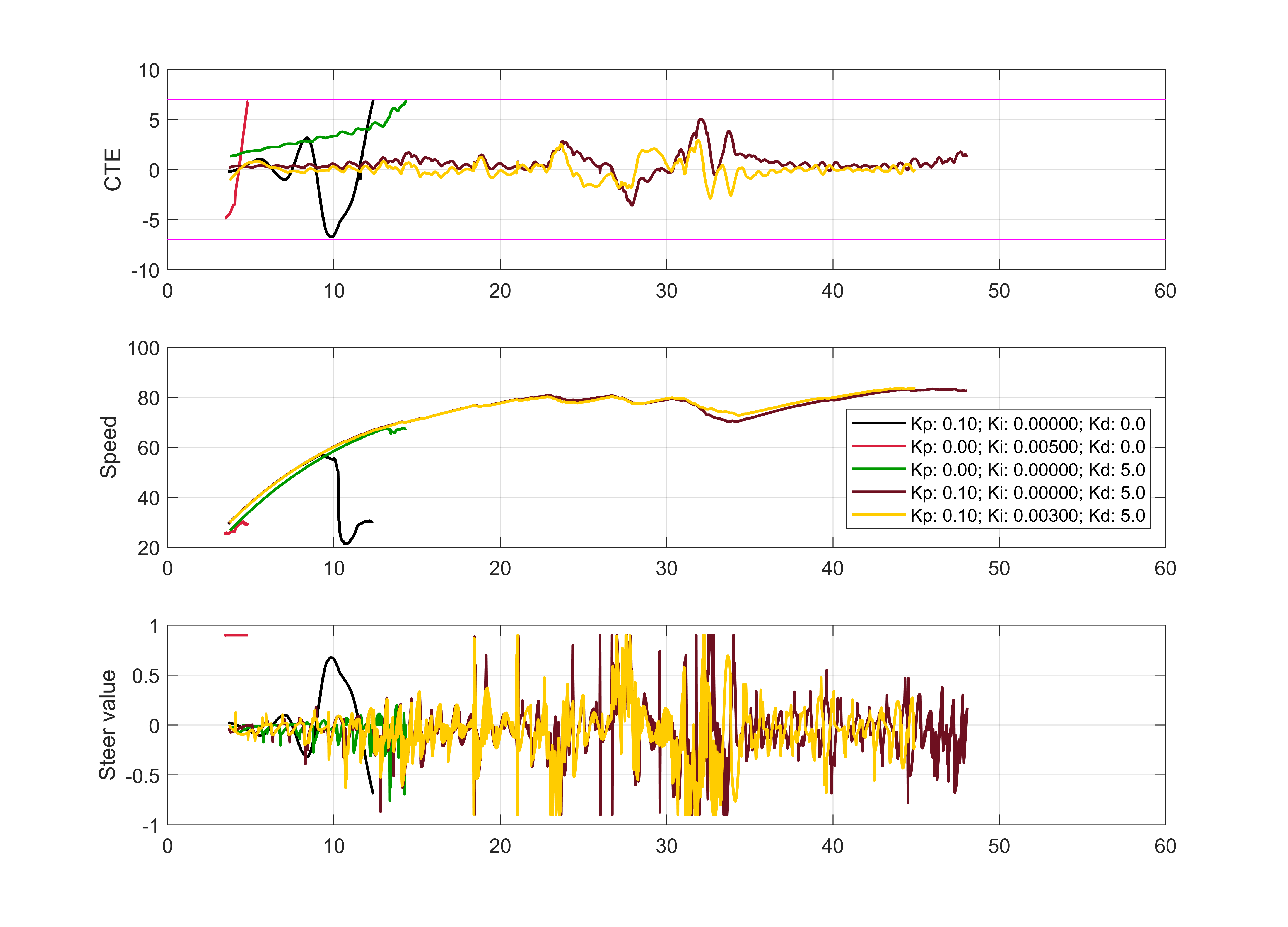The height and width of the screenshot is (927, 1288).
Task: Select legend entry Kp: 0.10; Ki: 0.00000; Kd: 5.0
Action: (1027, 492)
